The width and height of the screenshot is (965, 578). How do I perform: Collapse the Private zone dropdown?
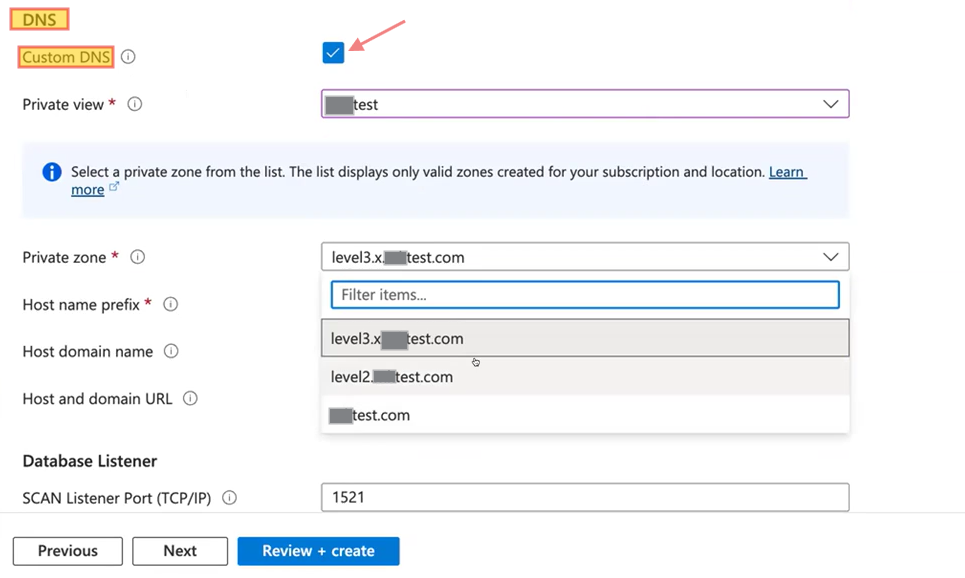[830, 257]
